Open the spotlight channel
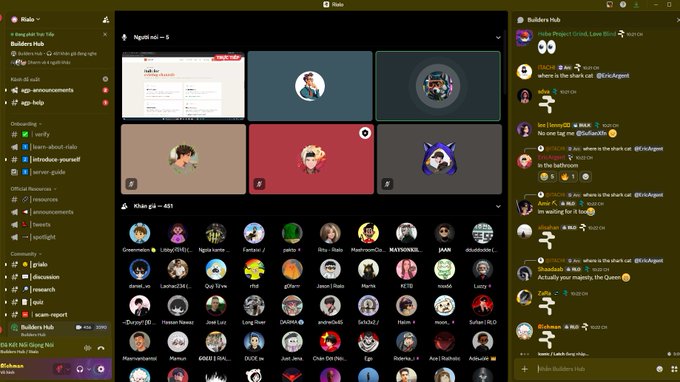This screenshot has height=382, width=680. (x=44, y=237)
